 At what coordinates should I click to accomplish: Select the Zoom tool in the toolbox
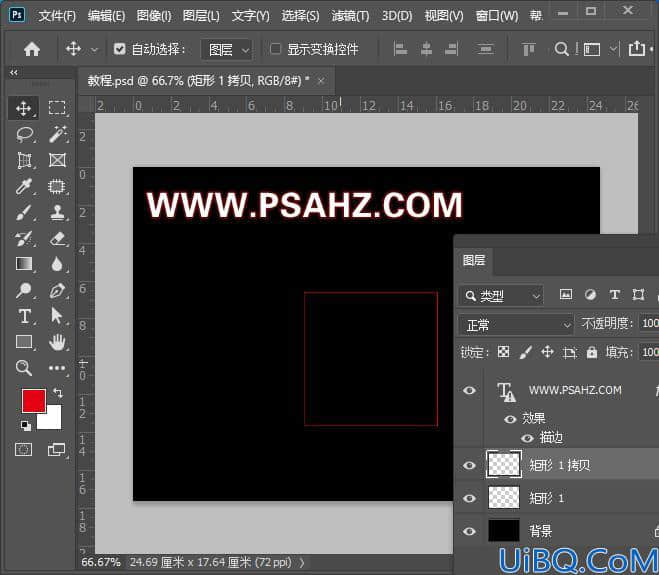24,368
